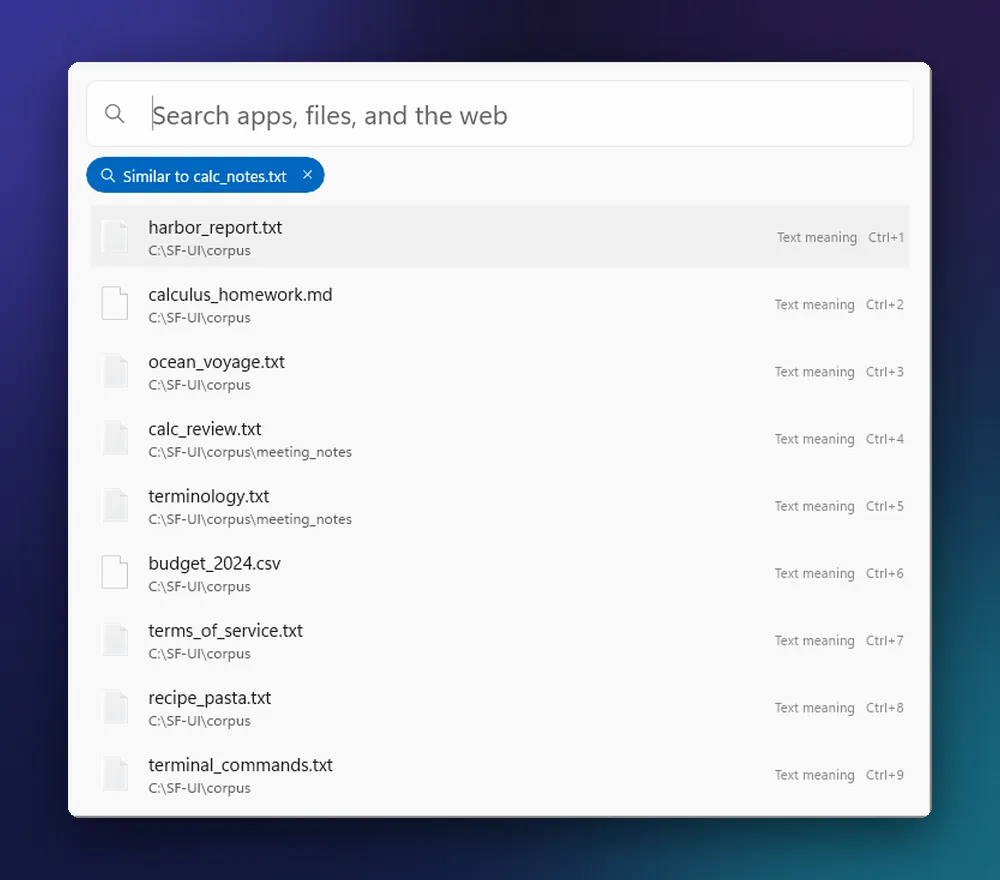Click the path under terminology.txt
This screenshot has width=1000, height=880.
pyautogui.click(x=250, y=520)
